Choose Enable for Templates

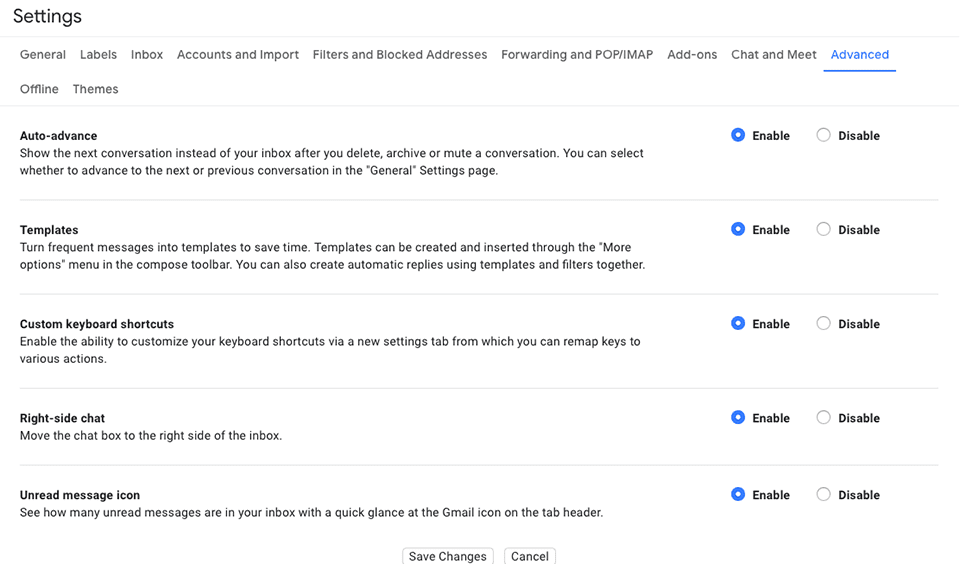[x=738, y=229]
